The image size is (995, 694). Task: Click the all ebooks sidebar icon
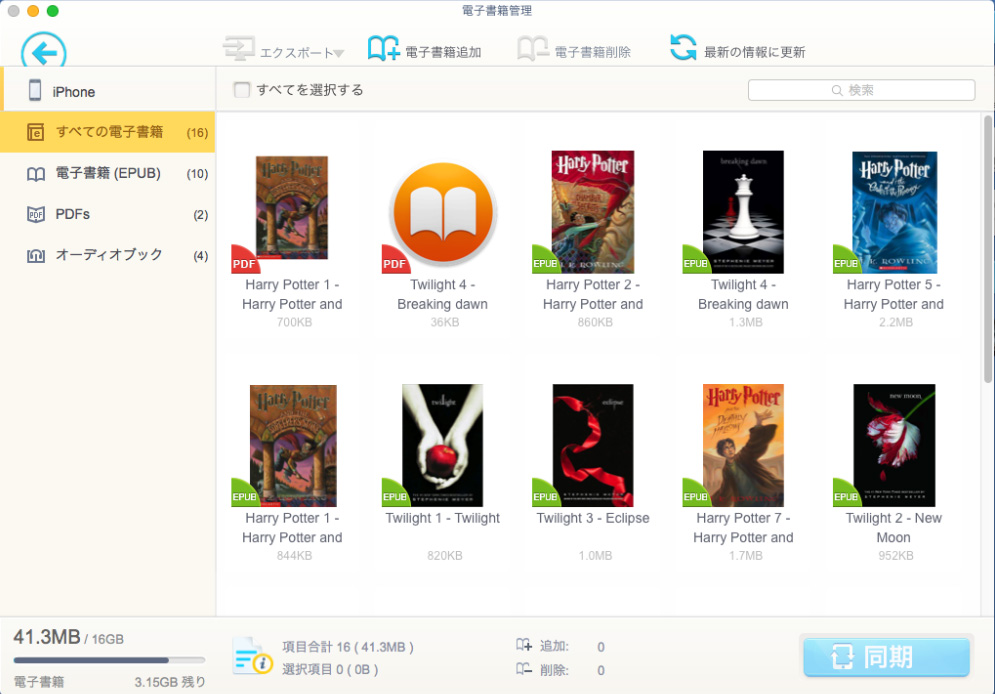[x=36, y=132]
